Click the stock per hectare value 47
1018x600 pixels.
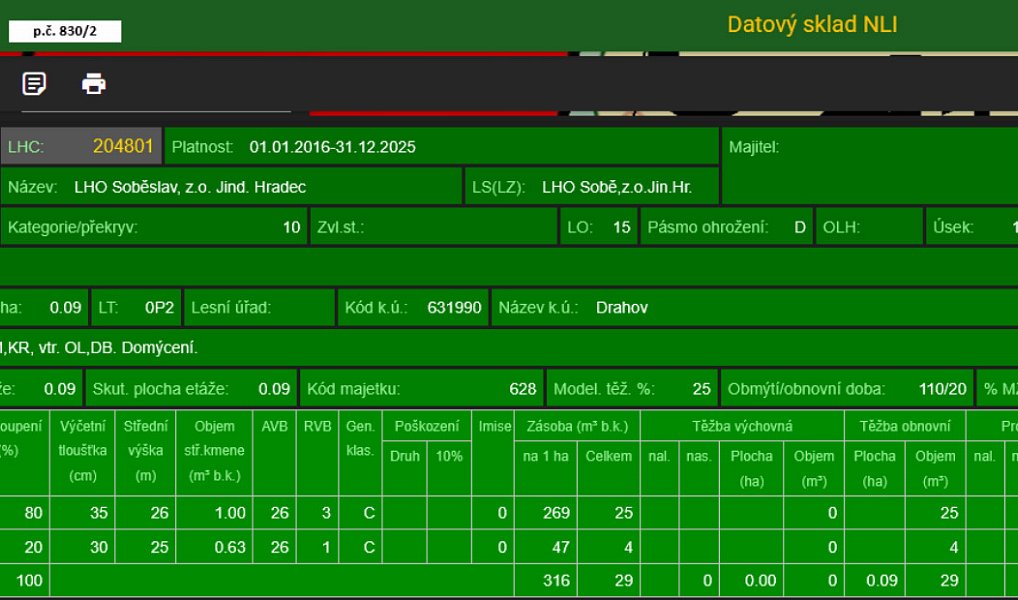(x=560, y=547)
